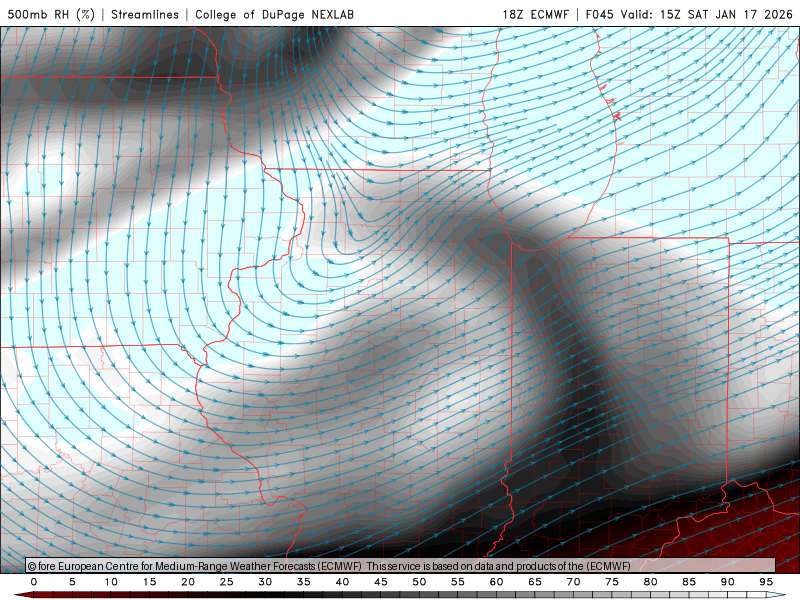800x600 pixels.
Task: Click the "70" value on the RH scale
Action: coord(573,582)
